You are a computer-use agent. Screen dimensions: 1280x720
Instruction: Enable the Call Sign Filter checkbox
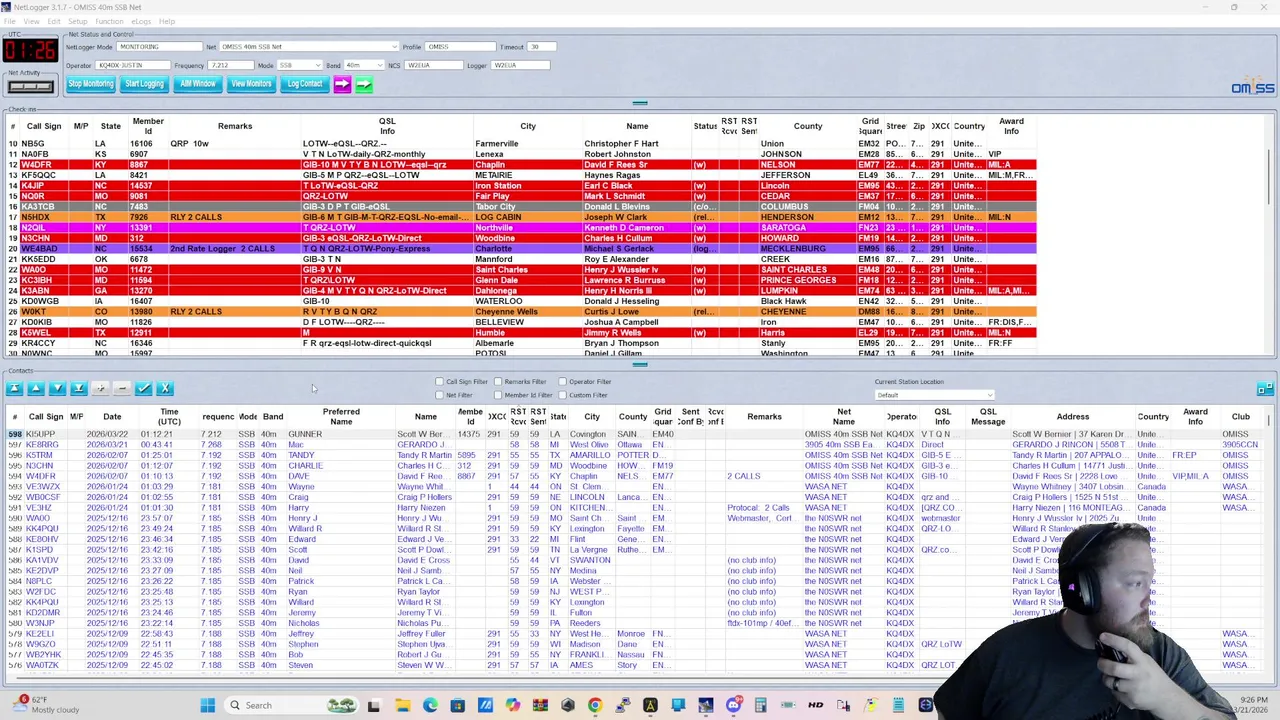coord(439,382)
